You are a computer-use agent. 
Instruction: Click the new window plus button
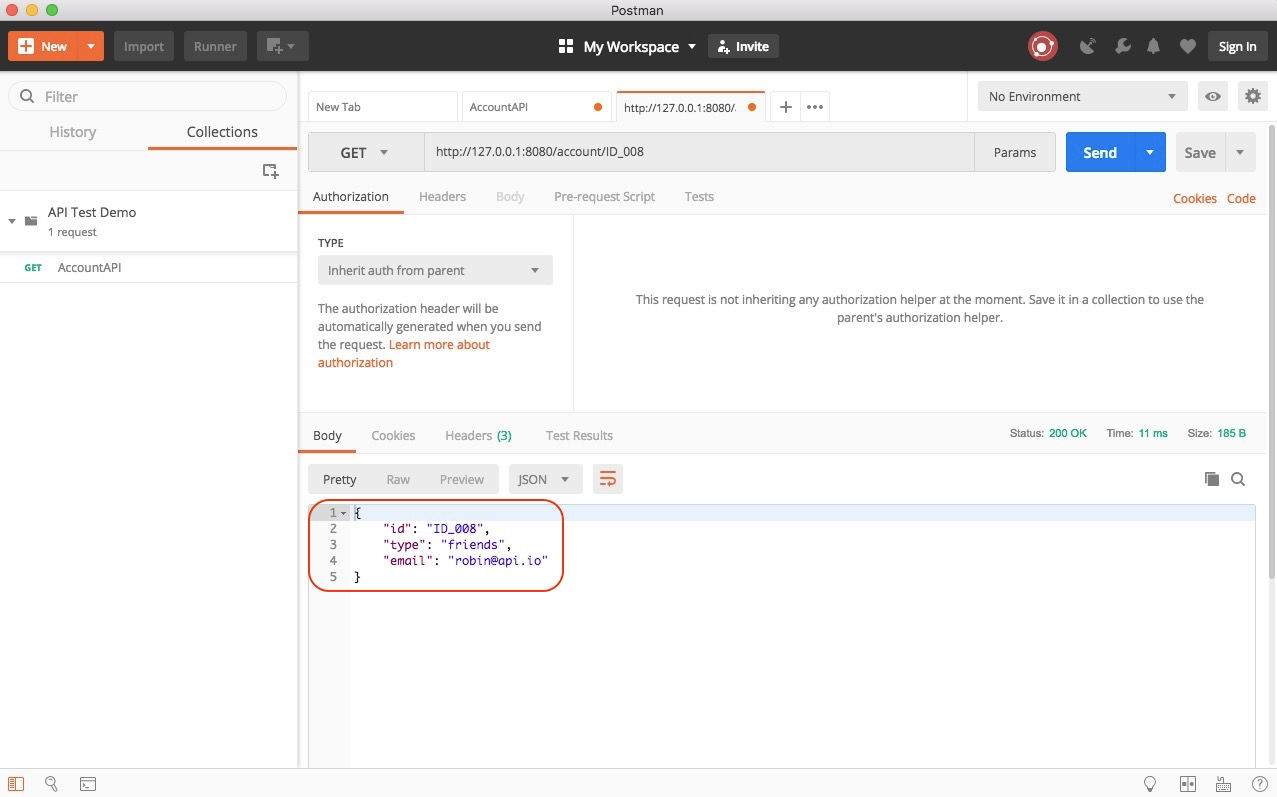point(283,46)
